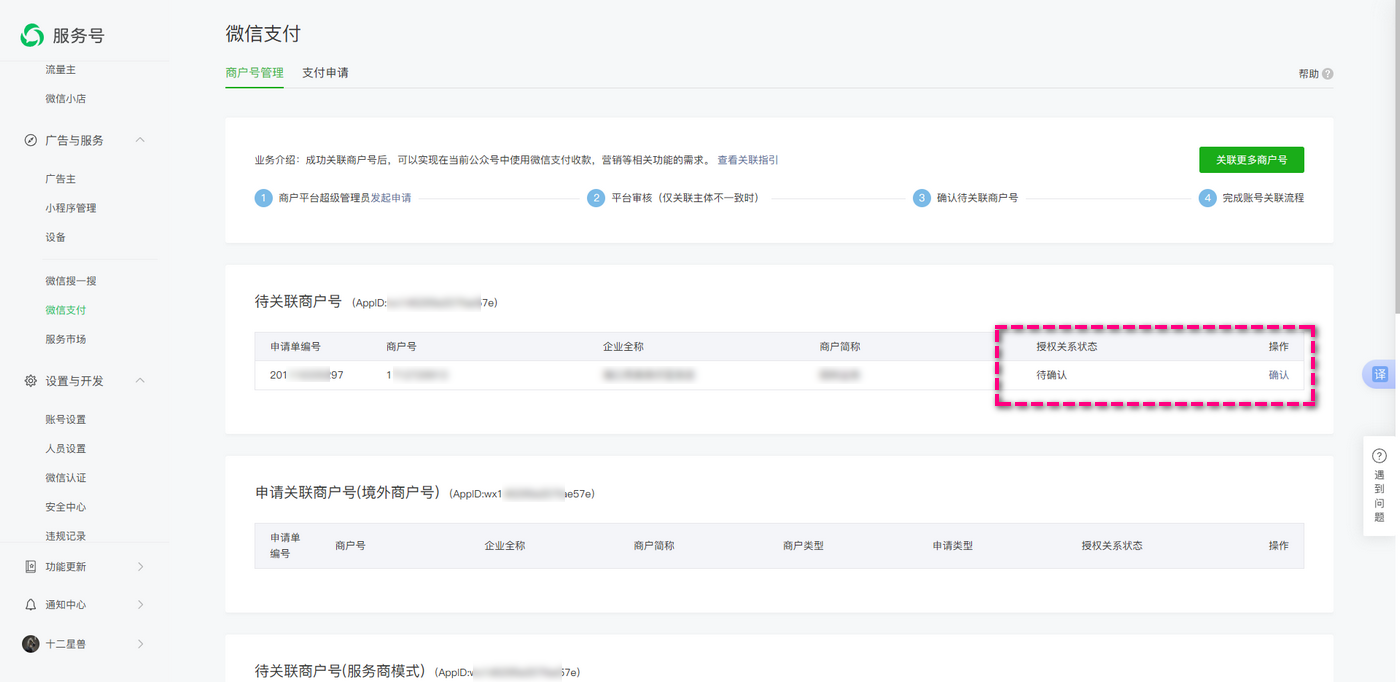Viewport: 1400px width, 682px height.
Task: Click the 待关联商户号 section heading
Action: coord(299,301)
